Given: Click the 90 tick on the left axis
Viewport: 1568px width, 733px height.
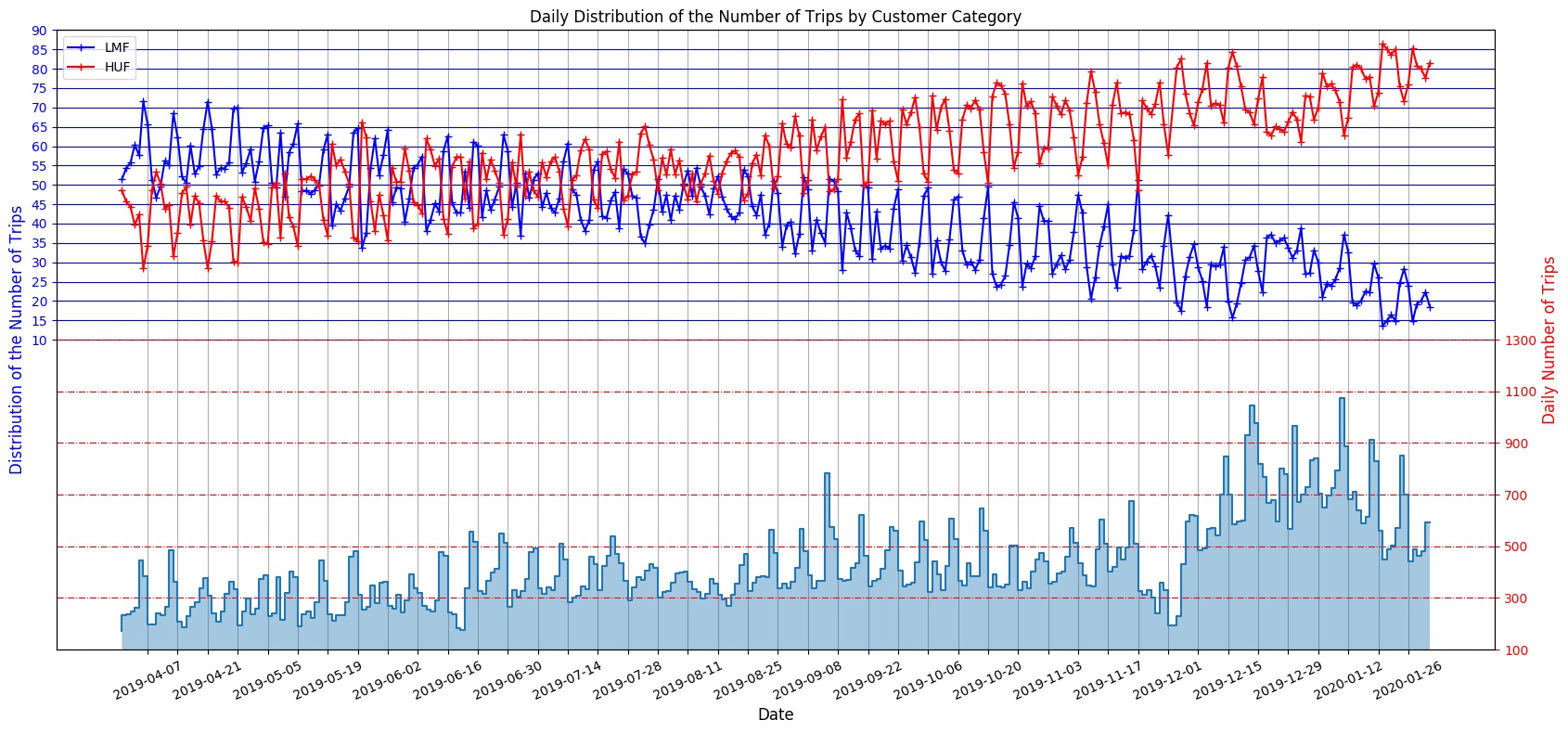Looking at the screenshot, I should tap(39, 31).
